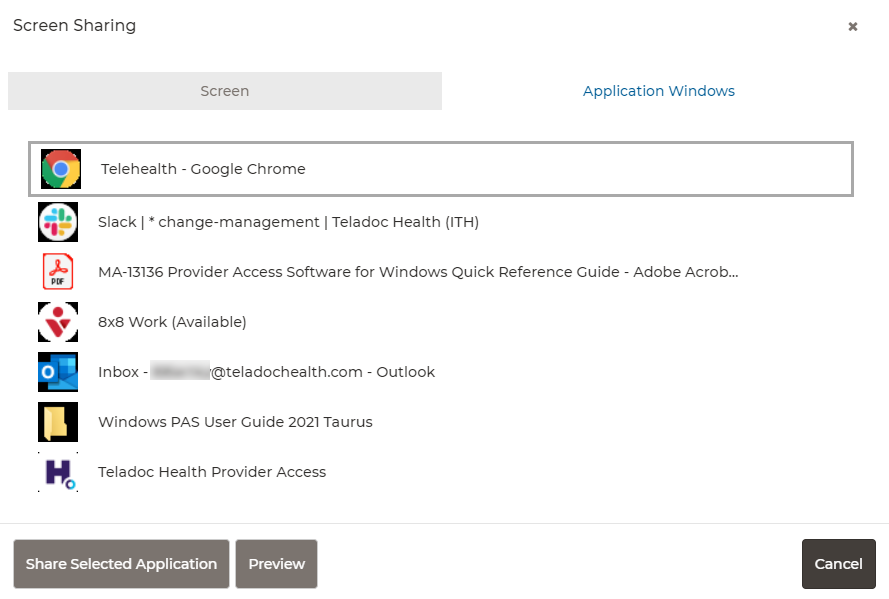Select the Telehealth - Google Chrome window

(x=203, y=169)
